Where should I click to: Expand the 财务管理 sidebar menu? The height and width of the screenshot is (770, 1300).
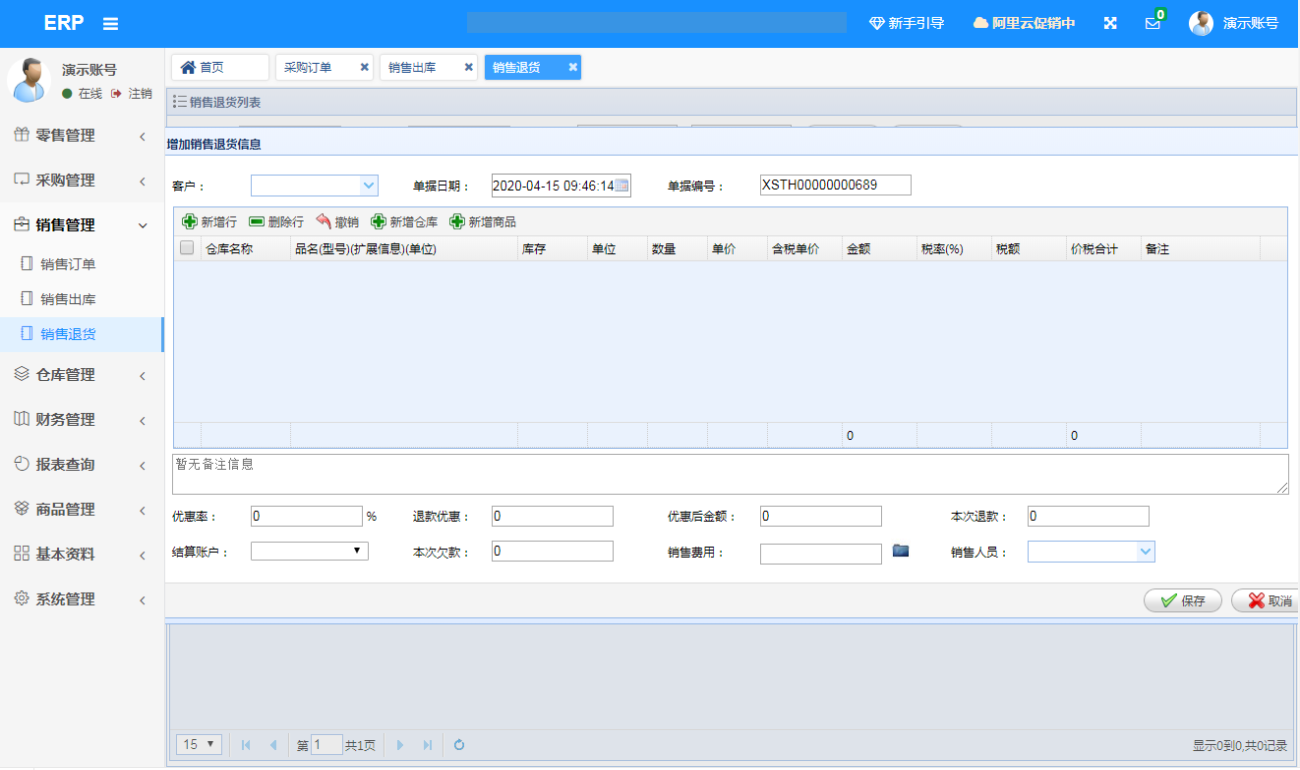pyautogui.click(x=82, y=419)
